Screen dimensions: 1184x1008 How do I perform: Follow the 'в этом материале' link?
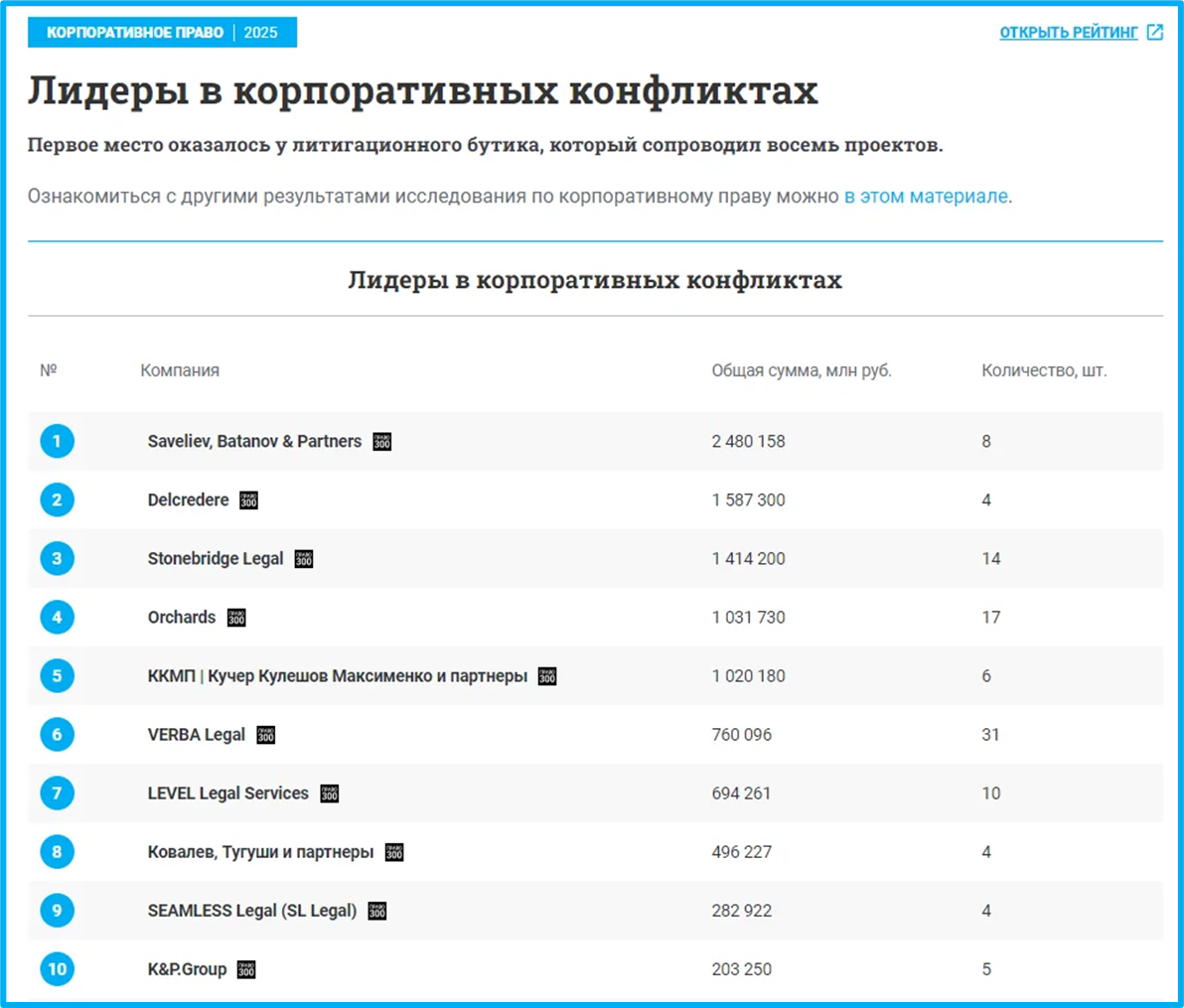tap(926, 197)
